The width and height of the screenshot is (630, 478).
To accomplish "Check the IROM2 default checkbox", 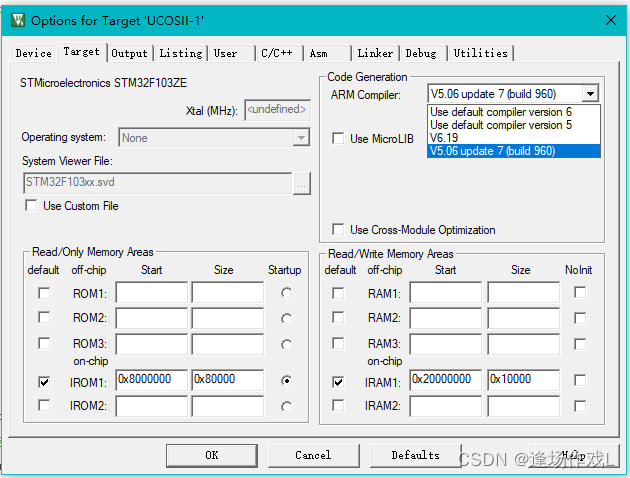I will coord(44,405).
